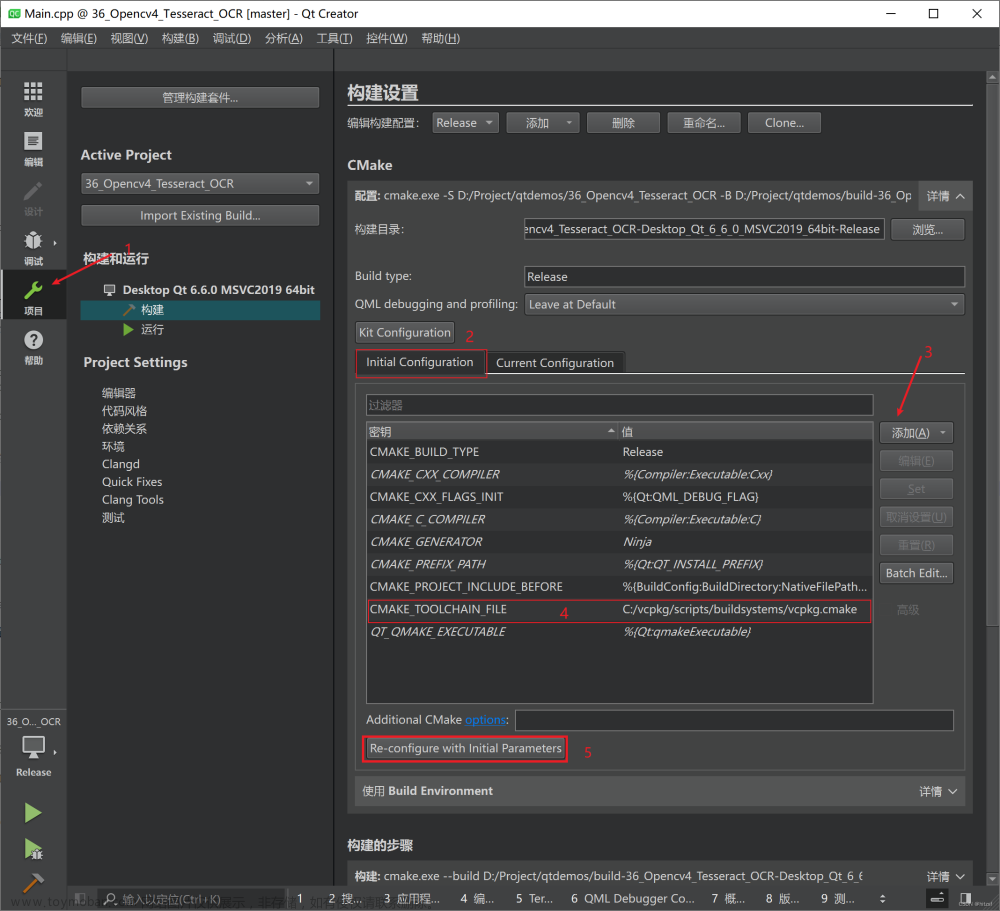Open the Active Project combo box
Image resolution: width=1000 pixels, height=911 pixels.
coord(200,184)
